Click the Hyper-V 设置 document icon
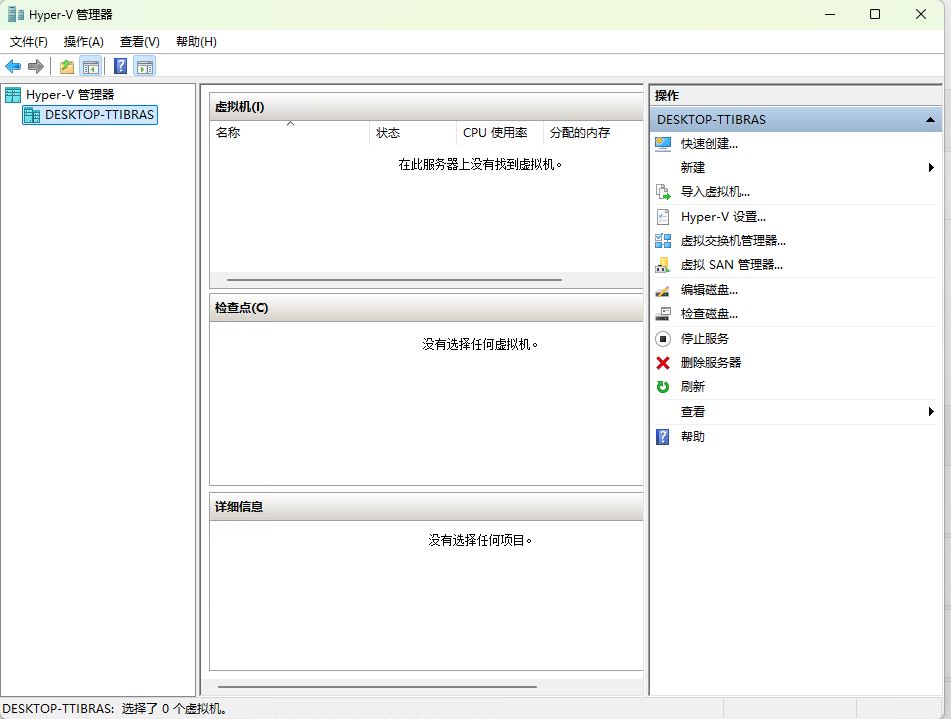The image size is (951, 719). point(663,217)
